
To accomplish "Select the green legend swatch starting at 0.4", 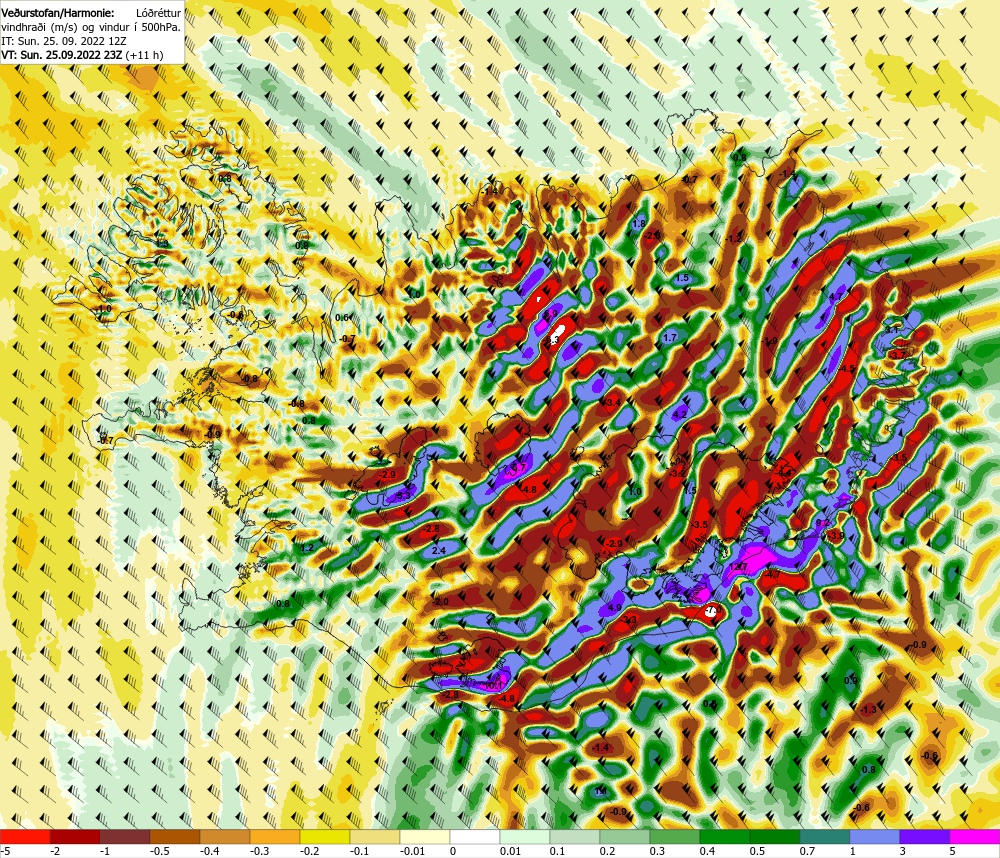I will pyautogui.click(x=725, y=836).
